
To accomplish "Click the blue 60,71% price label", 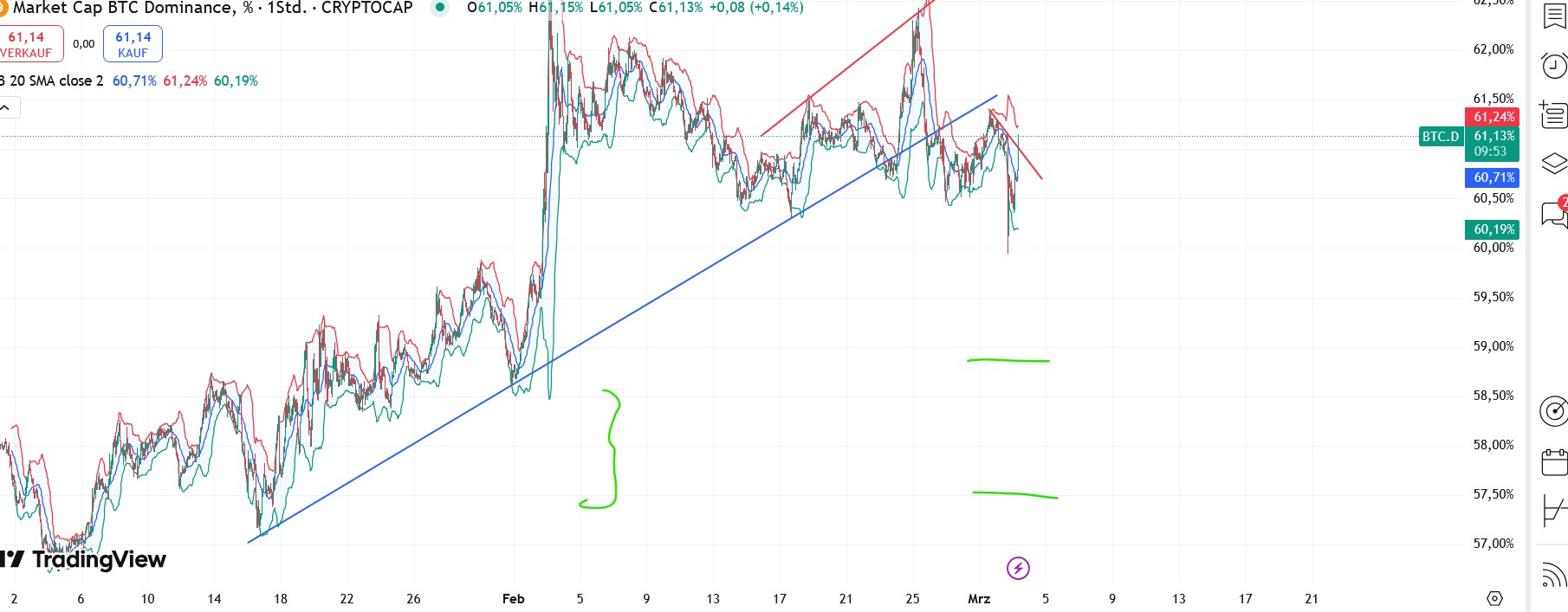I will [x=1493, y=177].
